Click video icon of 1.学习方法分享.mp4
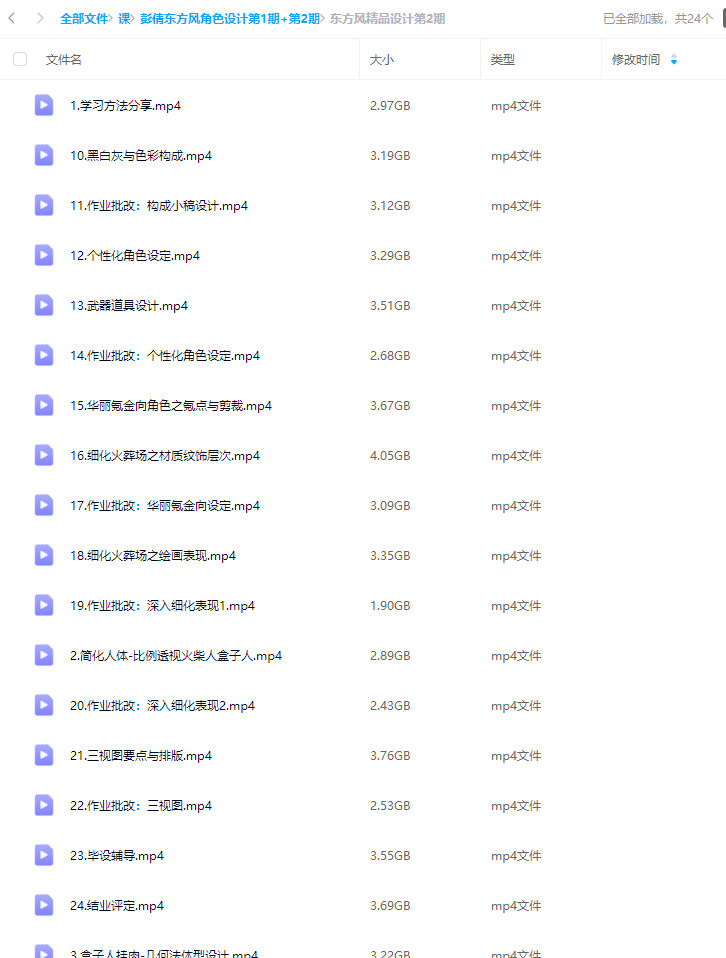The image size is (726, 958). point(43,105)
